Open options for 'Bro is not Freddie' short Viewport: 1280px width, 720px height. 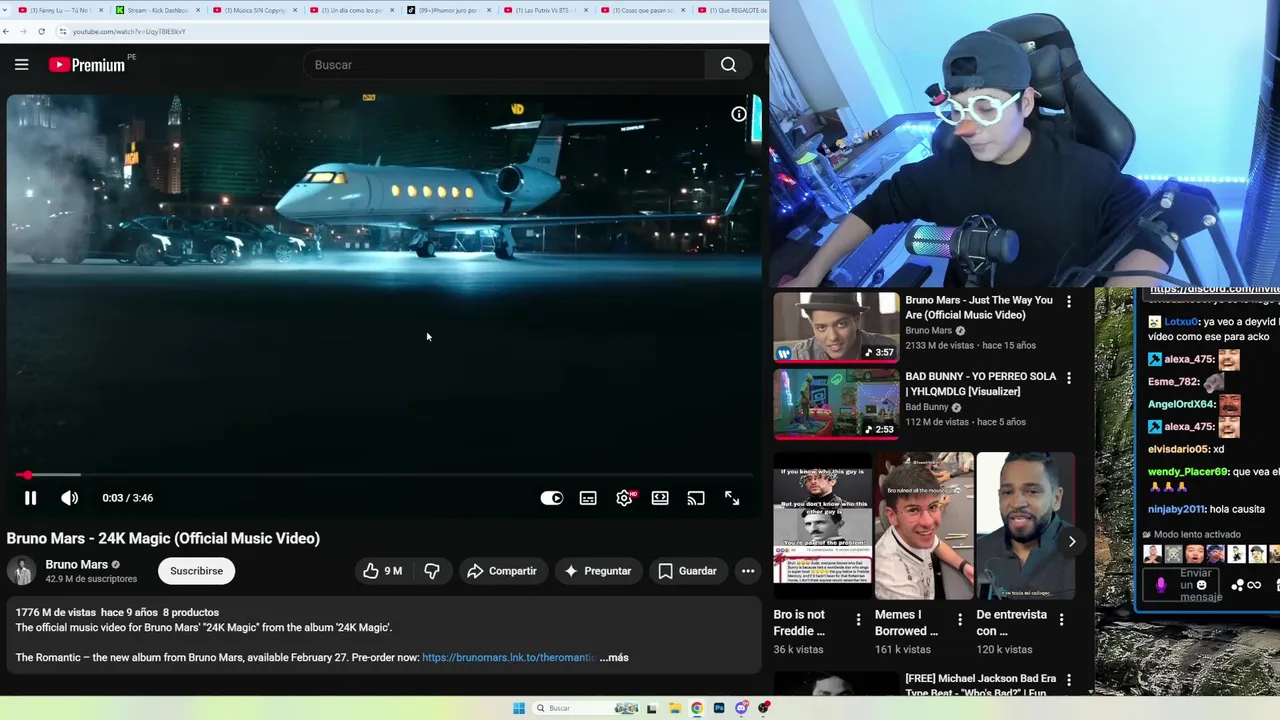[x=858, y=620]
